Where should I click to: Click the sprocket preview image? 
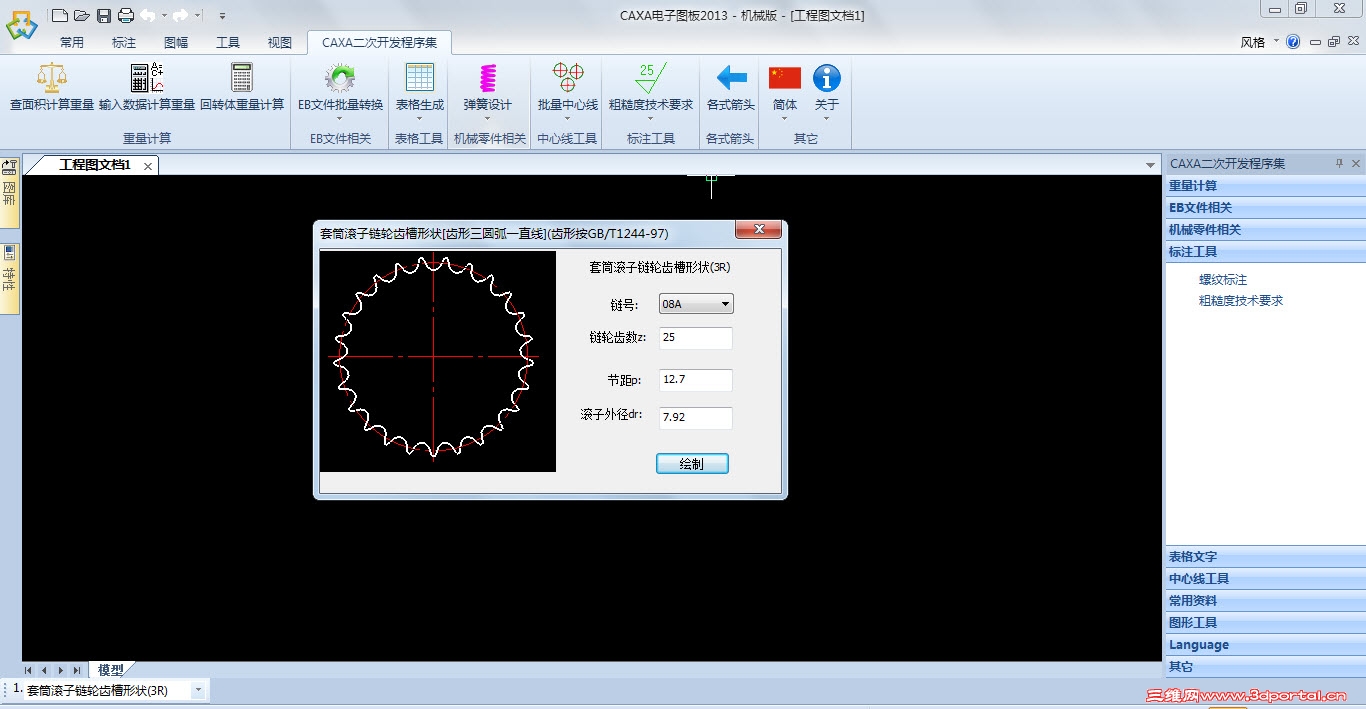click(437, 361)
